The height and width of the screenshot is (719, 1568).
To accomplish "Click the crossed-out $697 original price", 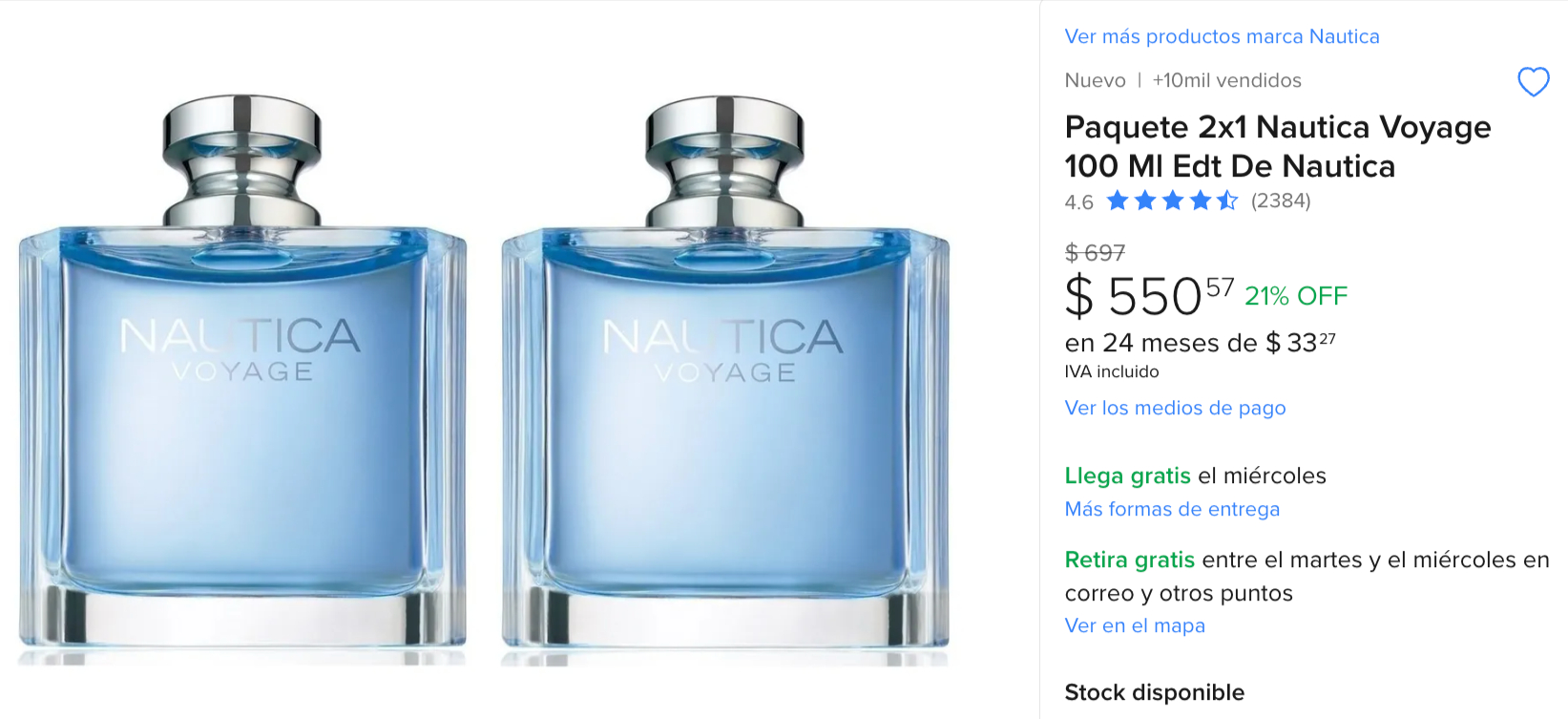I will point(1095,253).
